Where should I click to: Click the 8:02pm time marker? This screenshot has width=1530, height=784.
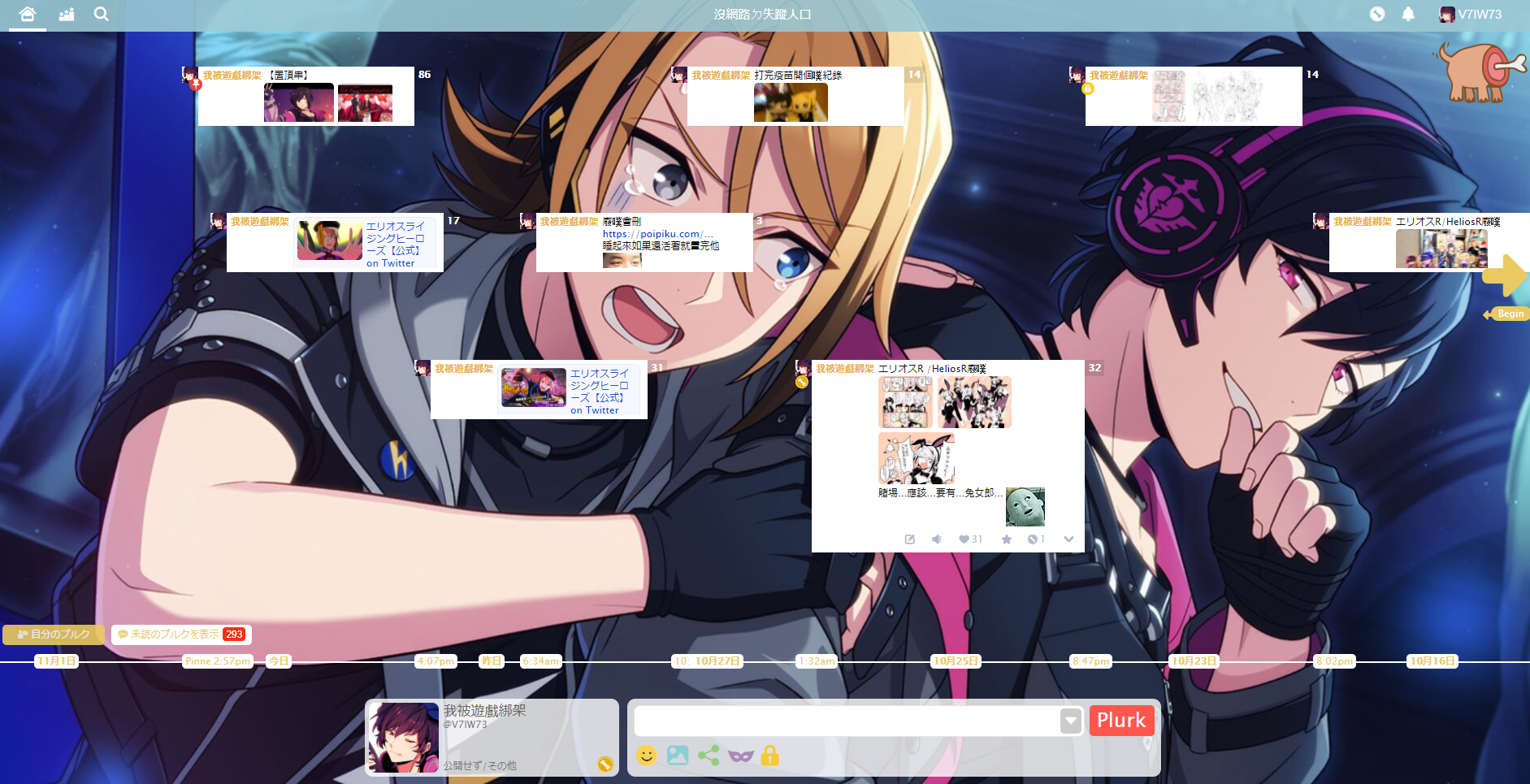coord(1334,661)
